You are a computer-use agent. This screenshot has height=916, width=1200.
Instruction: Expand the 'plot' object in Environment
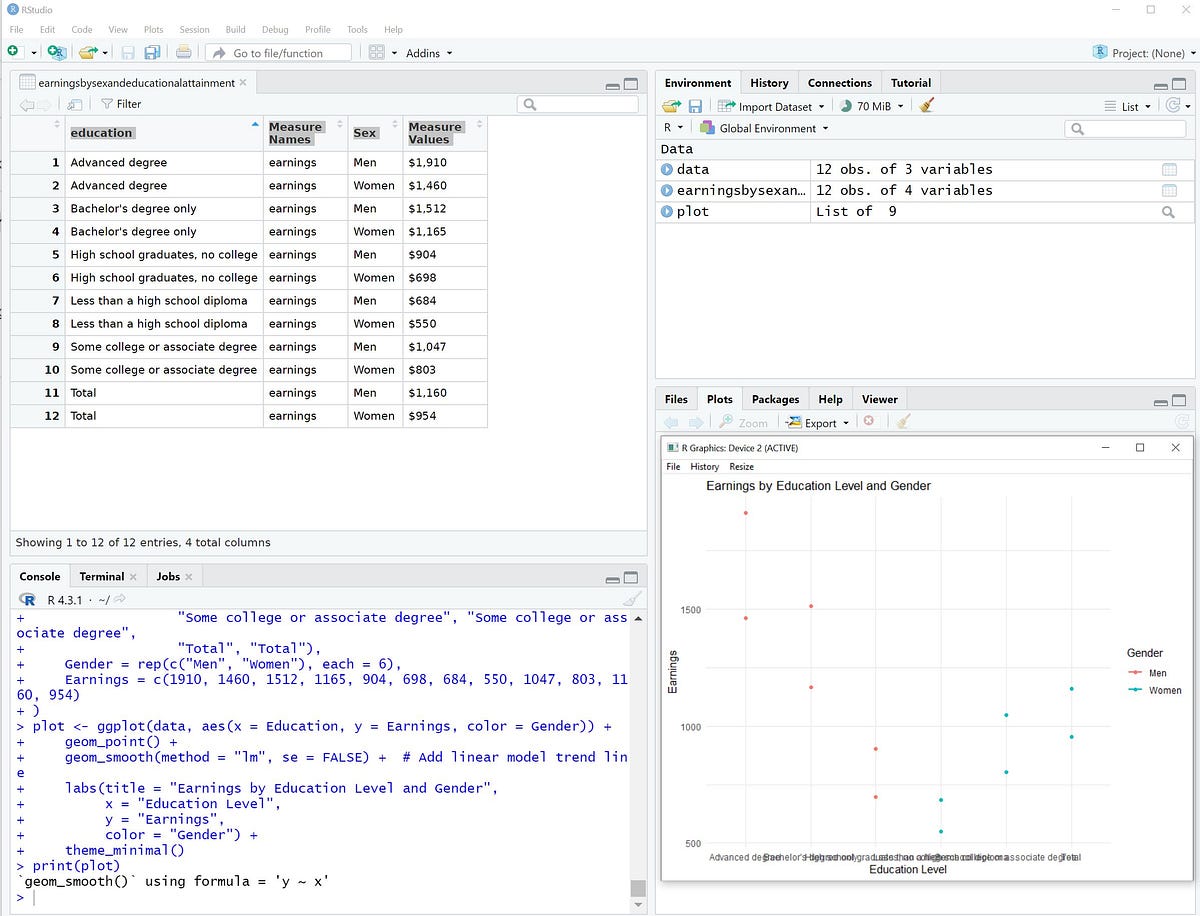[667, 212]
